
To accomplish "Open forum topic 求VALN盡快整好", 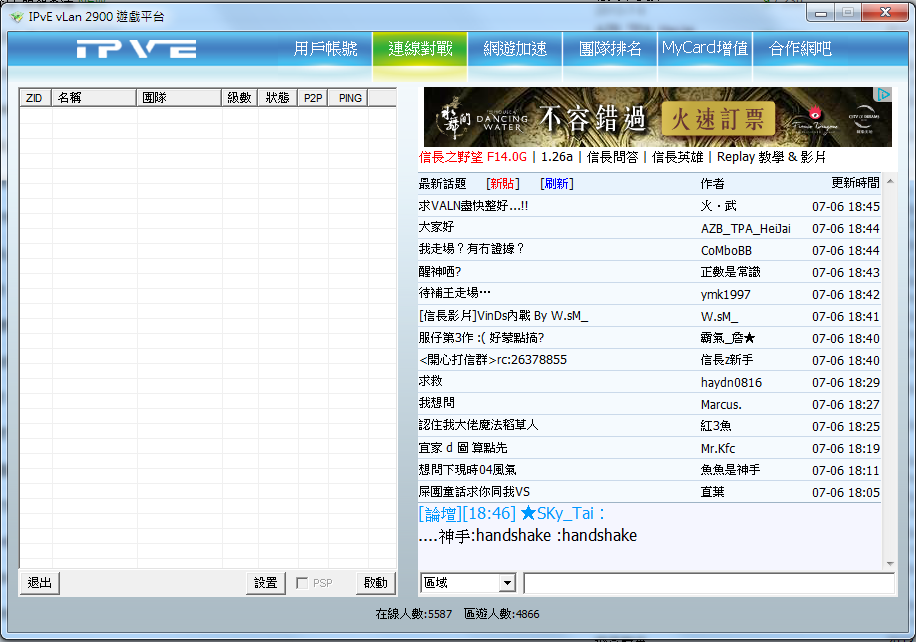I will click(473, 206).
